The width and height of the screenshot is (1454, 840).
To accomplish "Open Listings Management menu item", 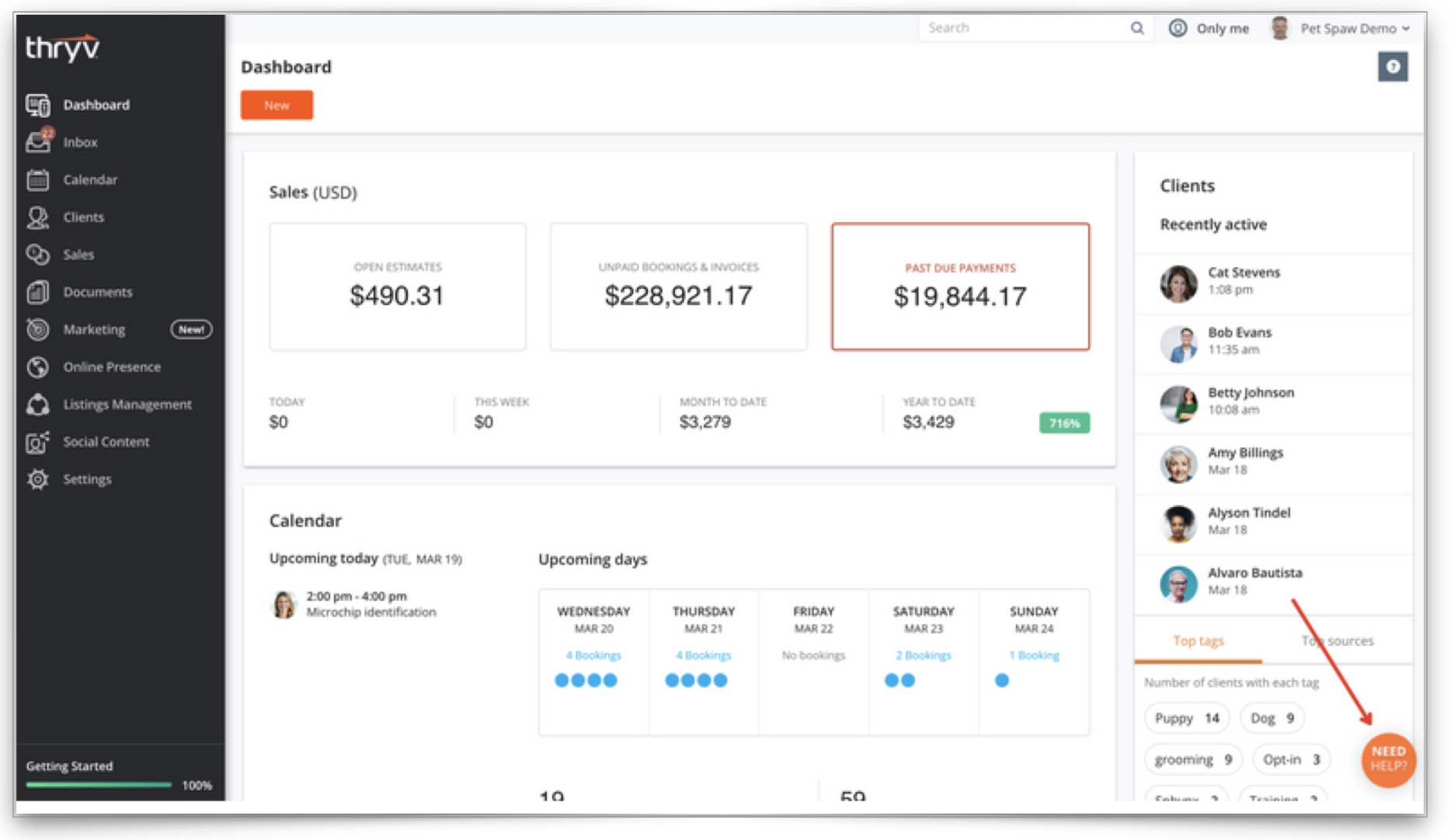I will tap(127, 404).
